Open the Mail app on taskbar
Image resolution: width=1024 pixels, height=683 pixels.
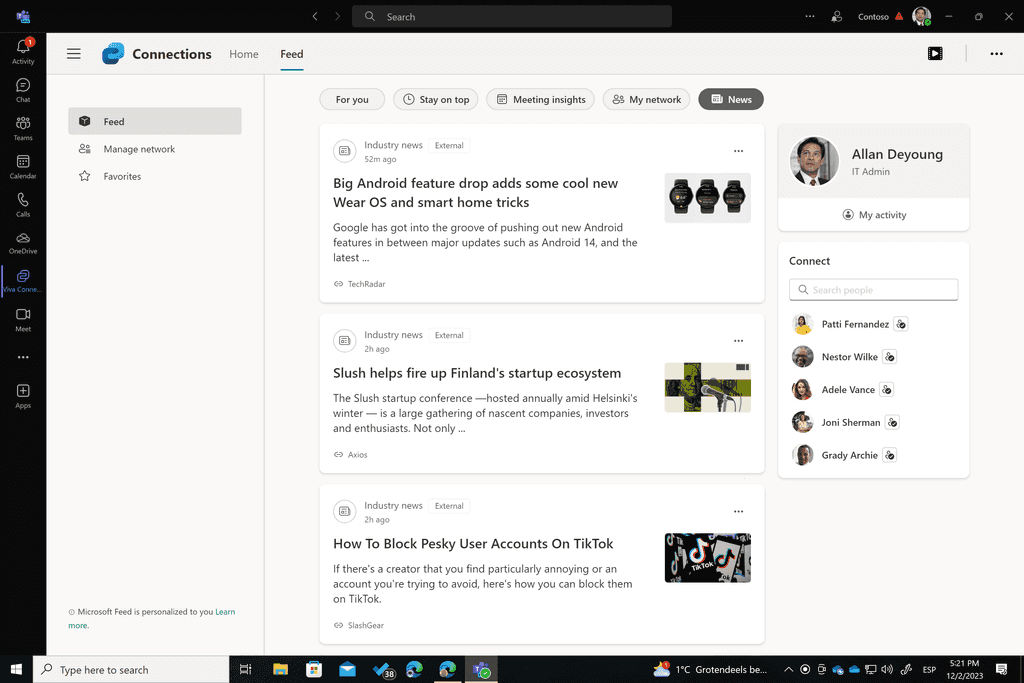click(x=347, y=669)
